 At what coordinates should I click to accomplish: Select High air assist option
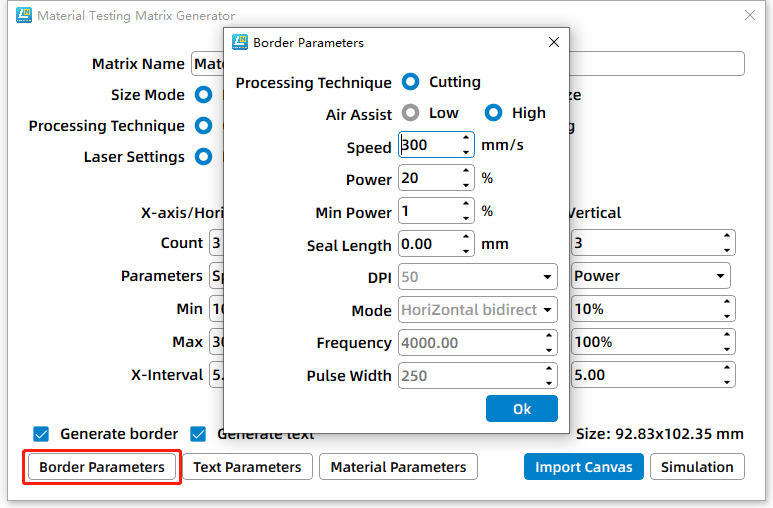(493, 113)
